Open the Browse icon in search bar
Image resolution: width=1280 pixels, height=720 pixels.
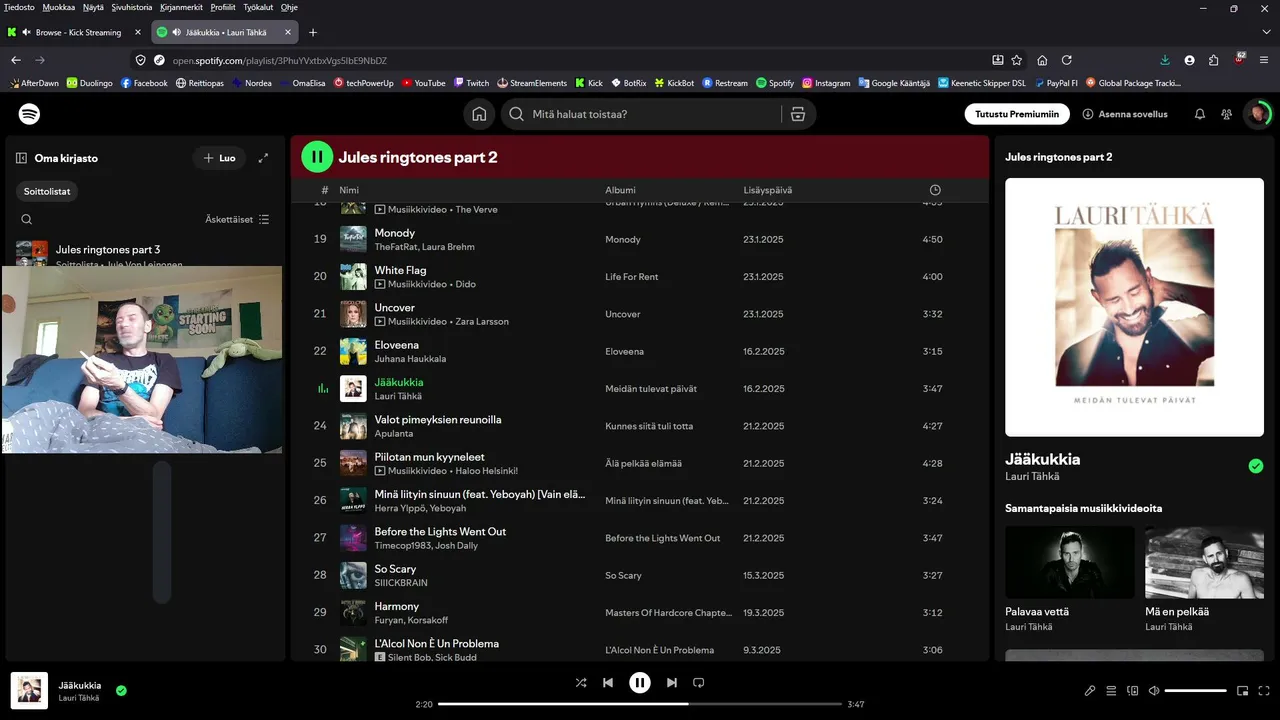point(797,114)
